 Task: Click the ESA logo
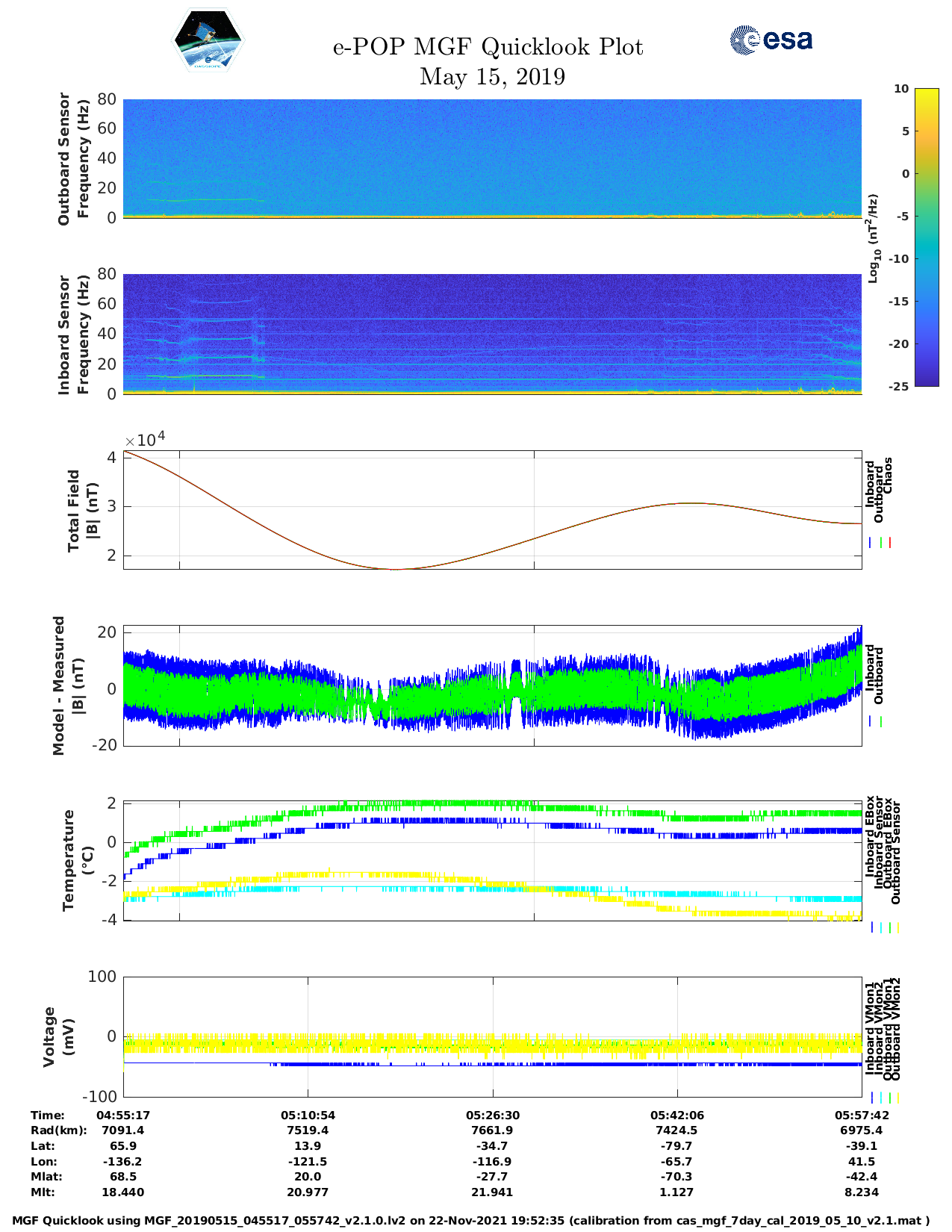pos(771,40)
